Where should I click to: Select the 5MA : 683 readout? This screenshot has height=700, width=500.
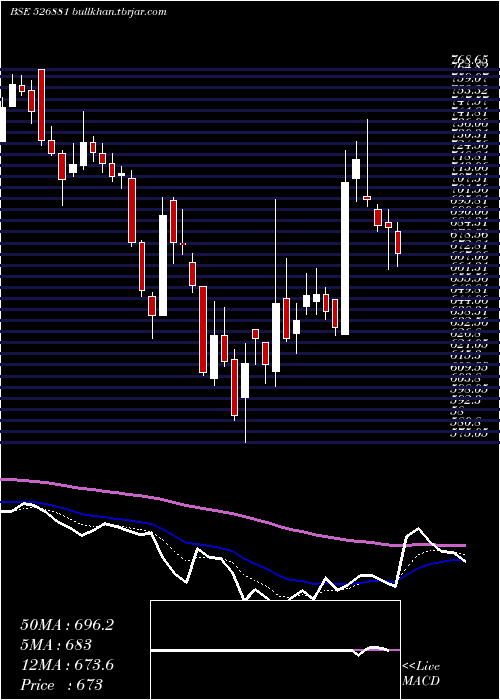(56, 645)
